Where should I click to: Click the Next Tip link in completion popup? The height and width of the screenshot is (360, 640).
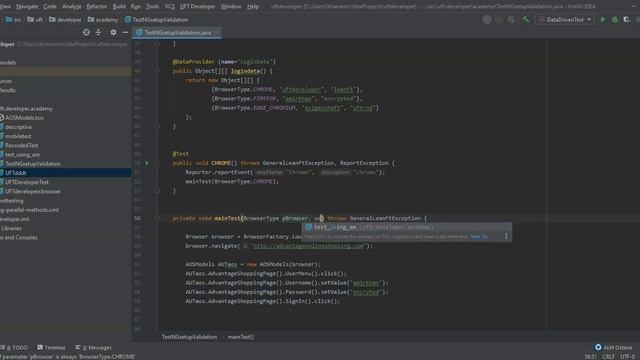479,236
